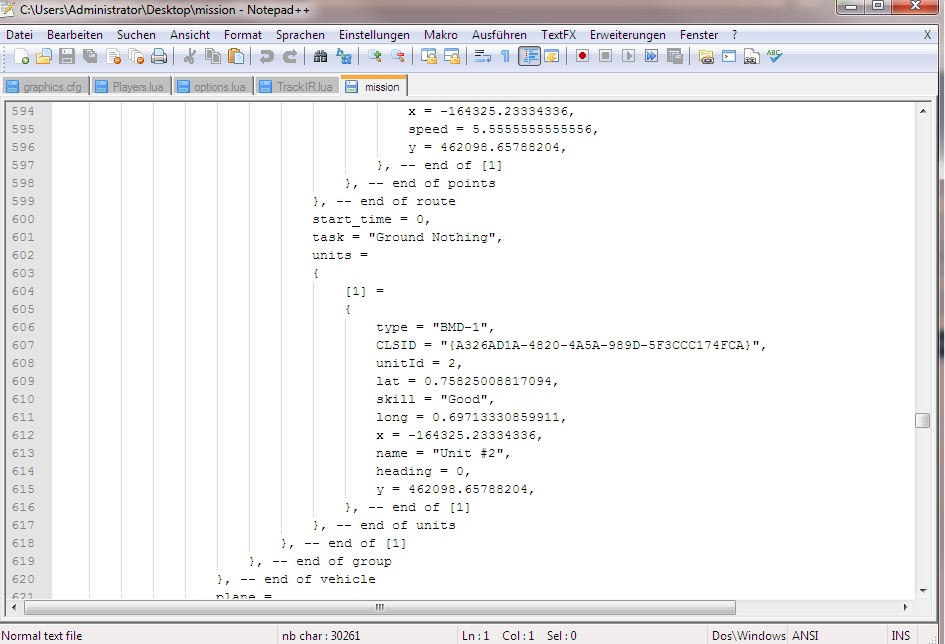Image resolution: width=945 pixels, height=644 pixels.
Task: Toggle show all characters pilcrow icon
Action: click(505, 57)
